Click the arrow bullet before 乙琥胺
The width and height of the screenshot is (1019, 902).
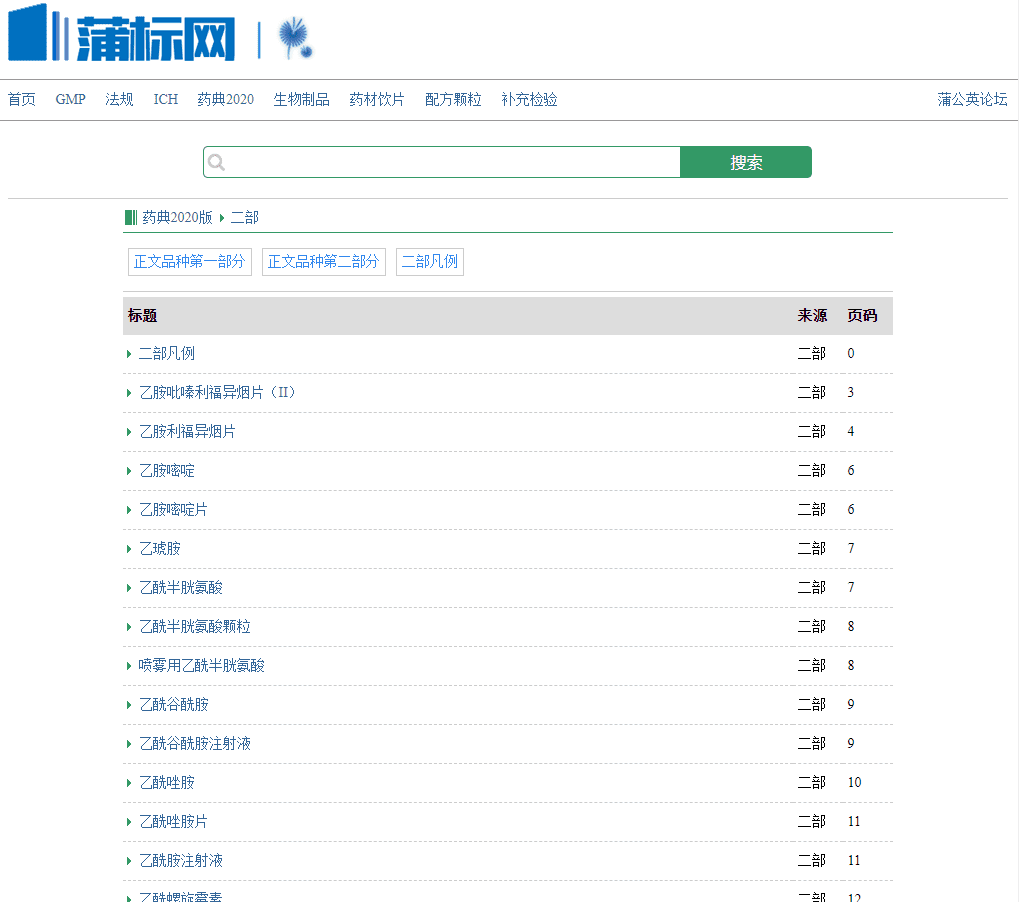(129, 549)
